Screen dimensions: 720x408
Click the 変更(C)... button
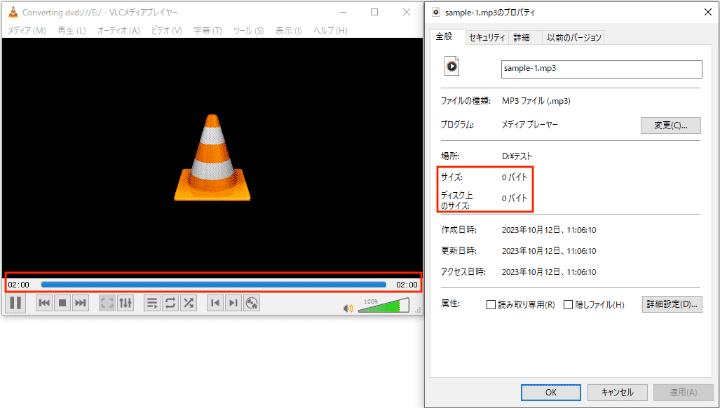pyautogui.click(x=670, y=125)
